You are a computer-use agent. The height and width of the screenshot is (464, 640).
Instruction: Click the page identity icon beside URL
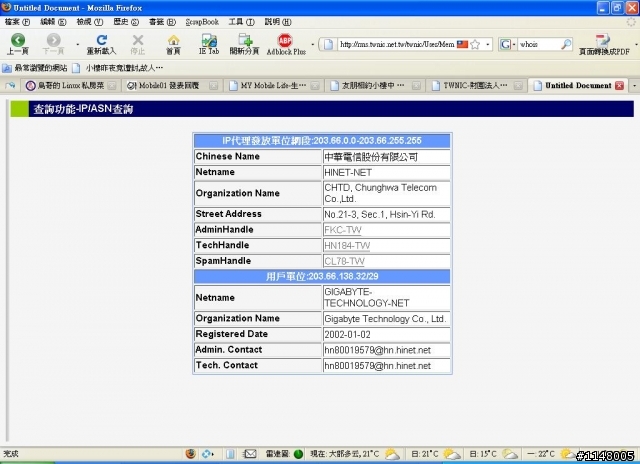coord(329,44)
